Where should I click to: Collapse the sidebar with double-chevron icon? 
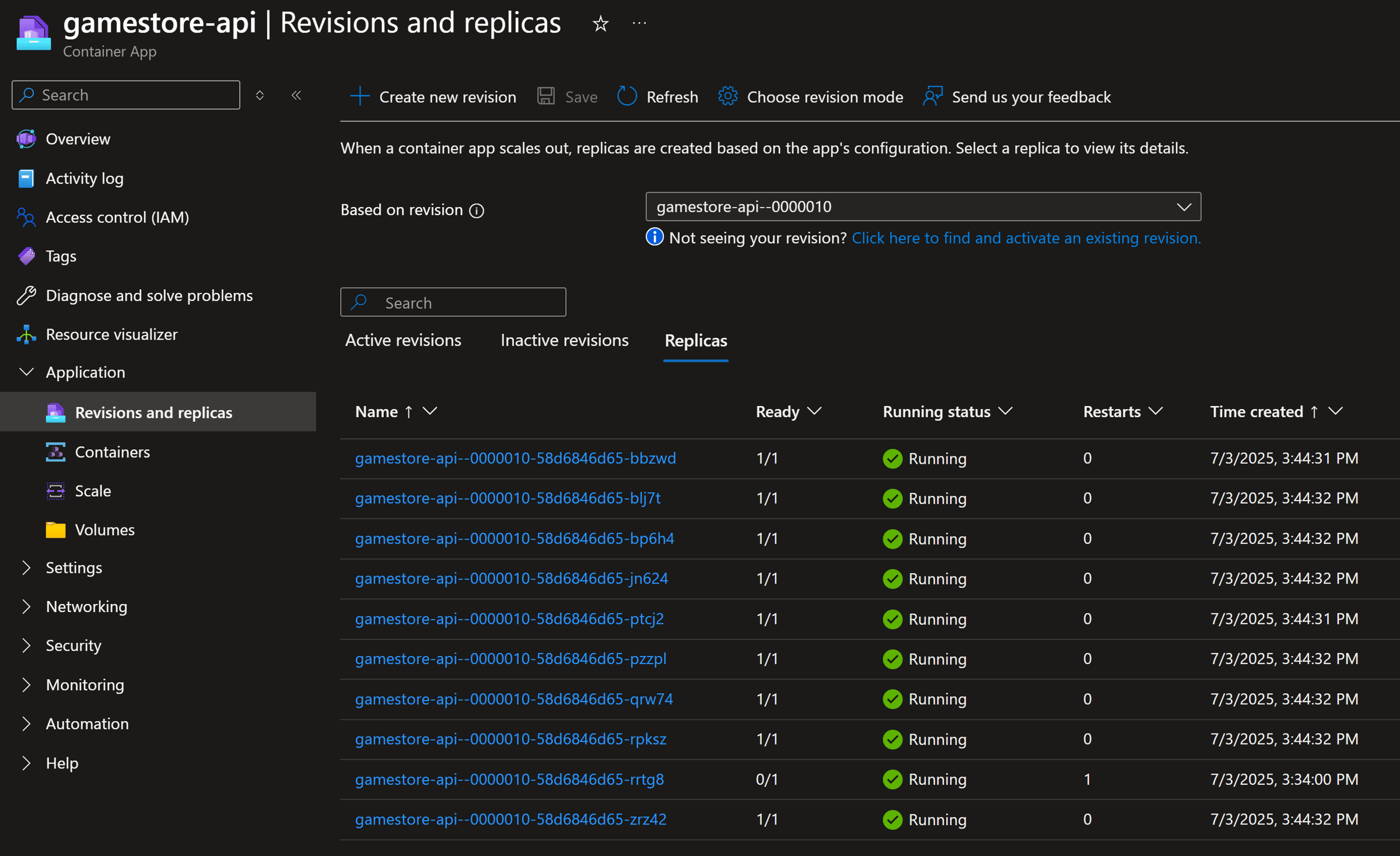pos(296,95)
